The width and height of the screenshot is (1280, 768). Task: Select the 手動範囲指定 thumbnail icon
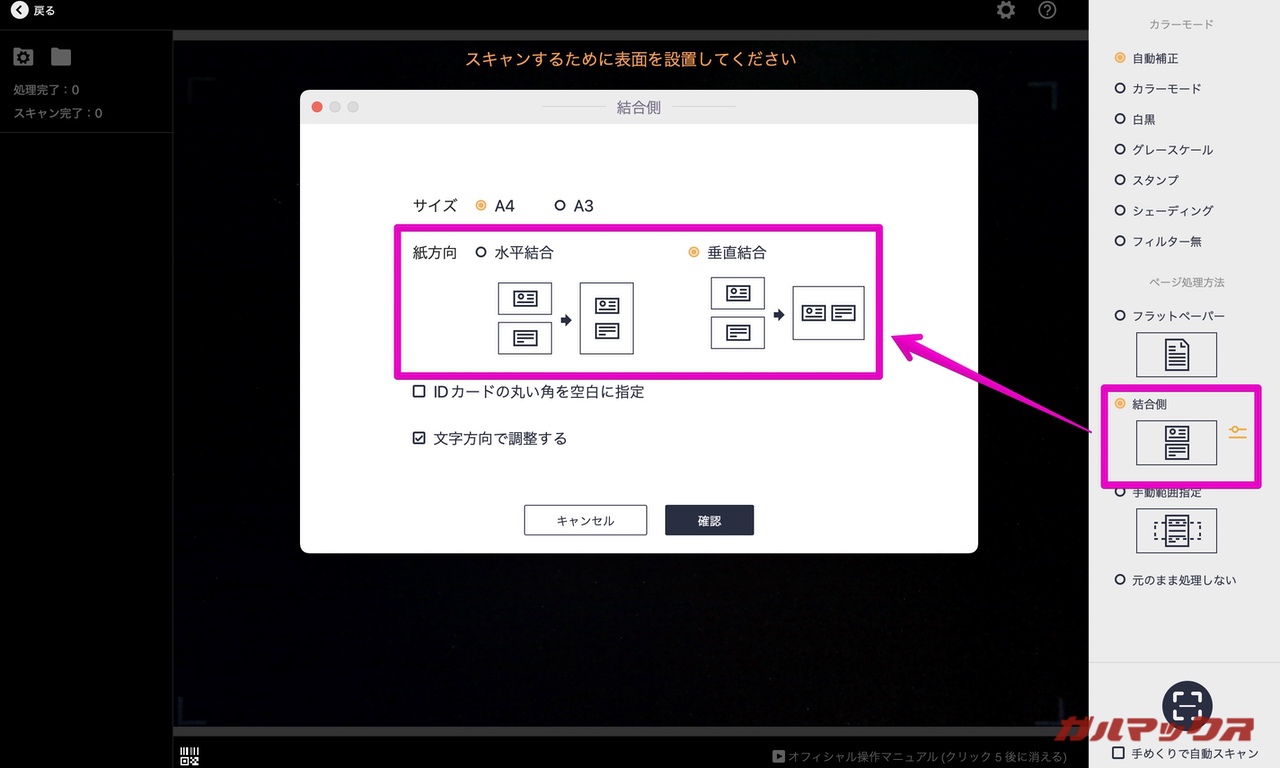point(1176,530)
